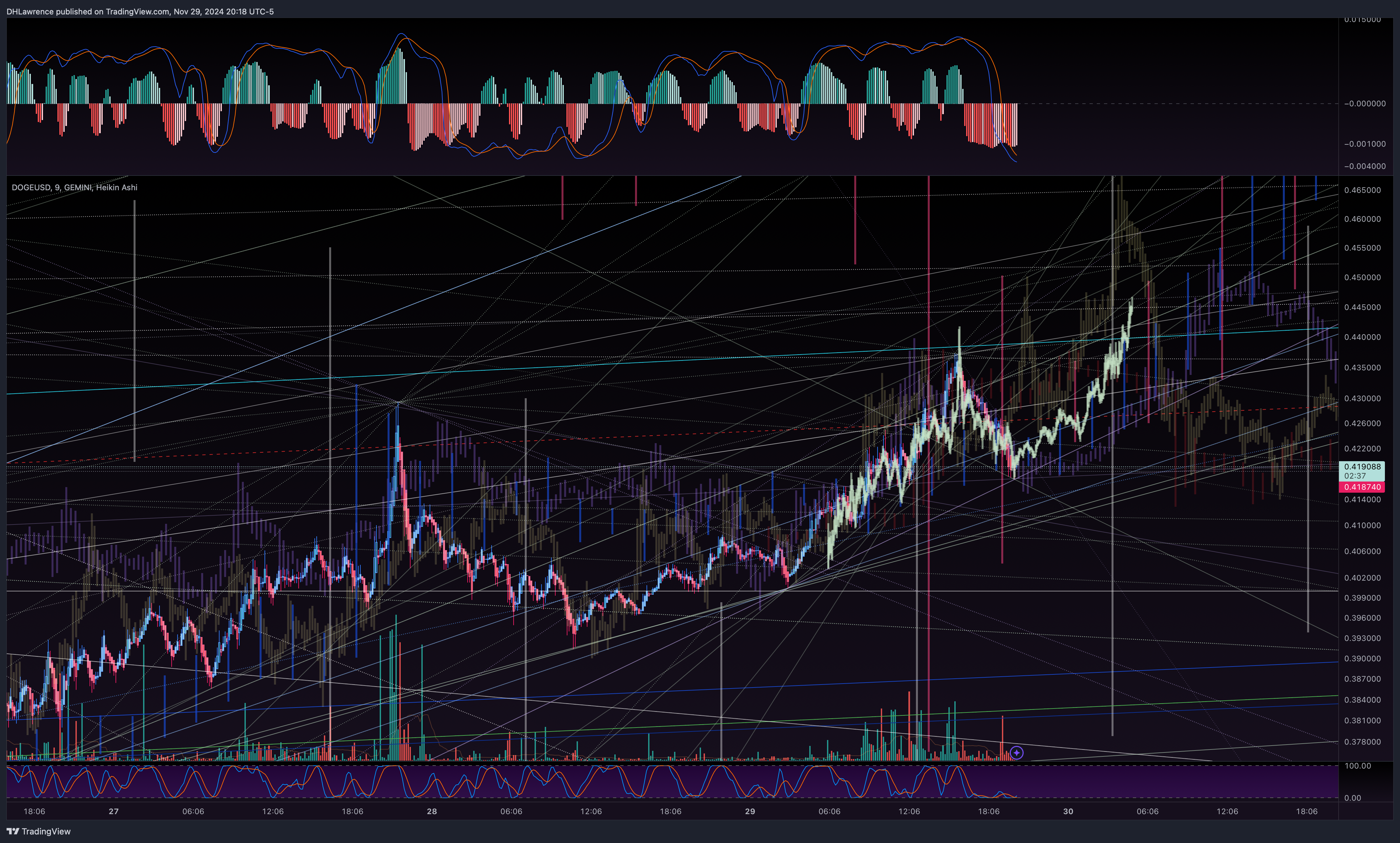Screen dimensions: 1400x843
Task: Click the date label 30 on time axis
Action: pos(1068,811)
